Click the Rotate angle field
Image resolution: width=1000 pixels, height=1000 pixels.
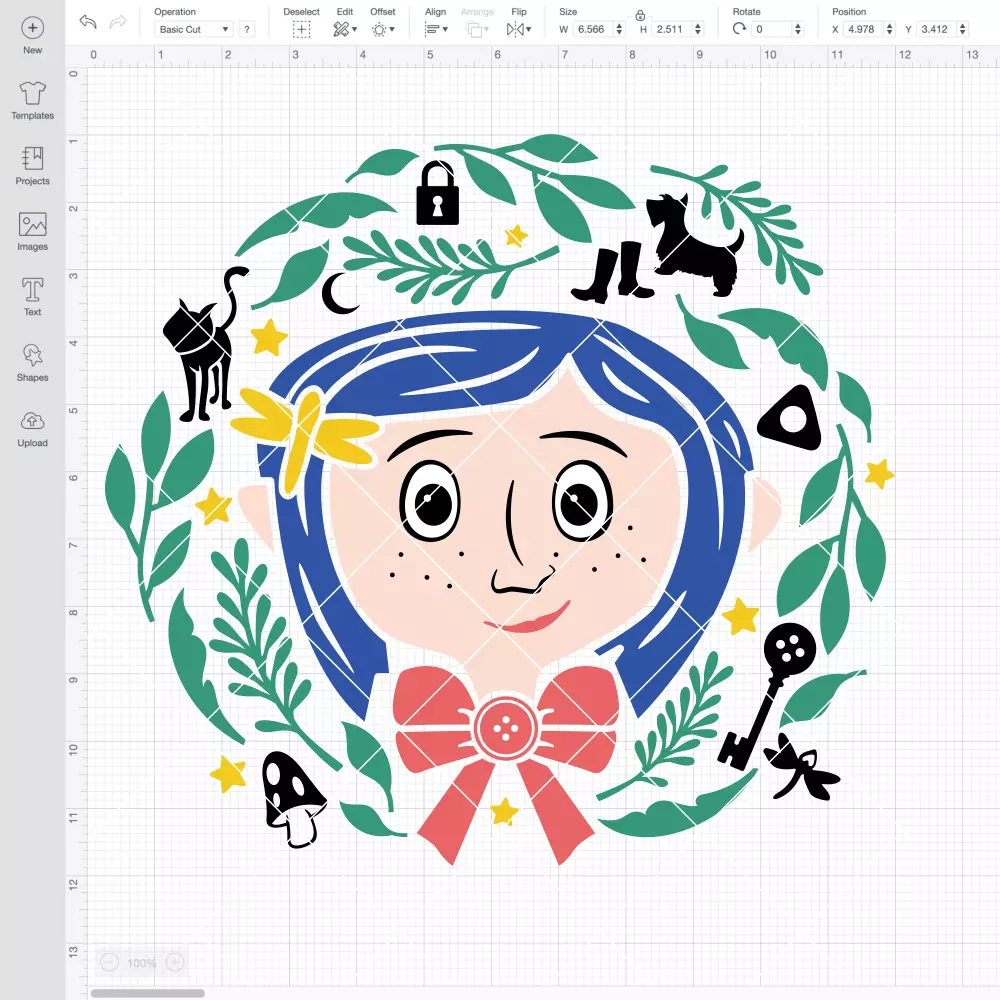tap(772, 29)
